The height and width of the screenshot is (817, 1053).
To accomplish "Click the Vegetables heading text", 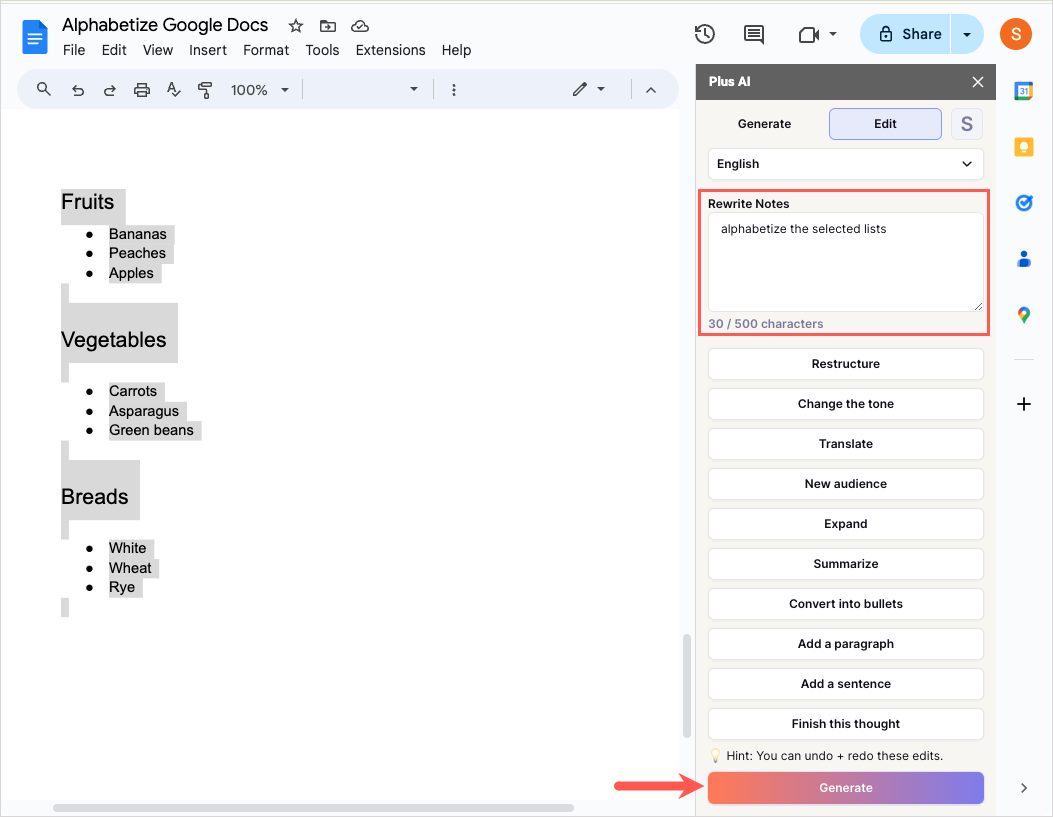I will 113,340.
